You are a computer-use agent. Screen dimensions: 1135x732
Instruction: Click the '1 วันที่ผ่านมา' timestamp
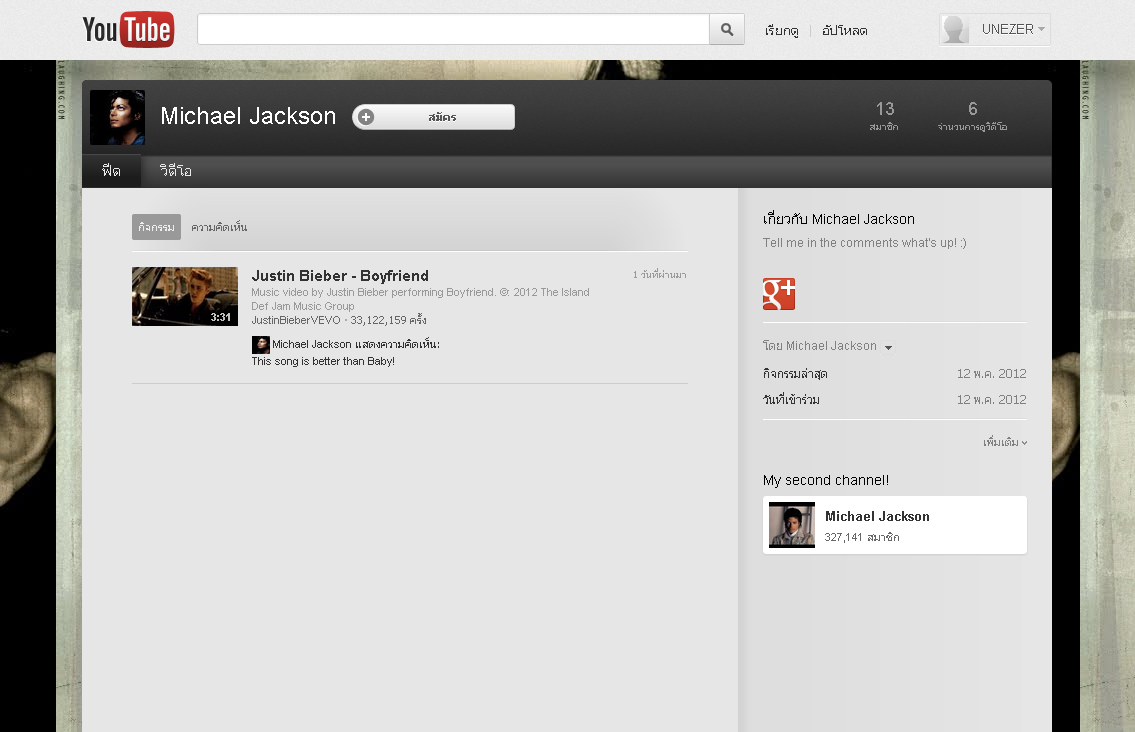(x=659, y=275)
